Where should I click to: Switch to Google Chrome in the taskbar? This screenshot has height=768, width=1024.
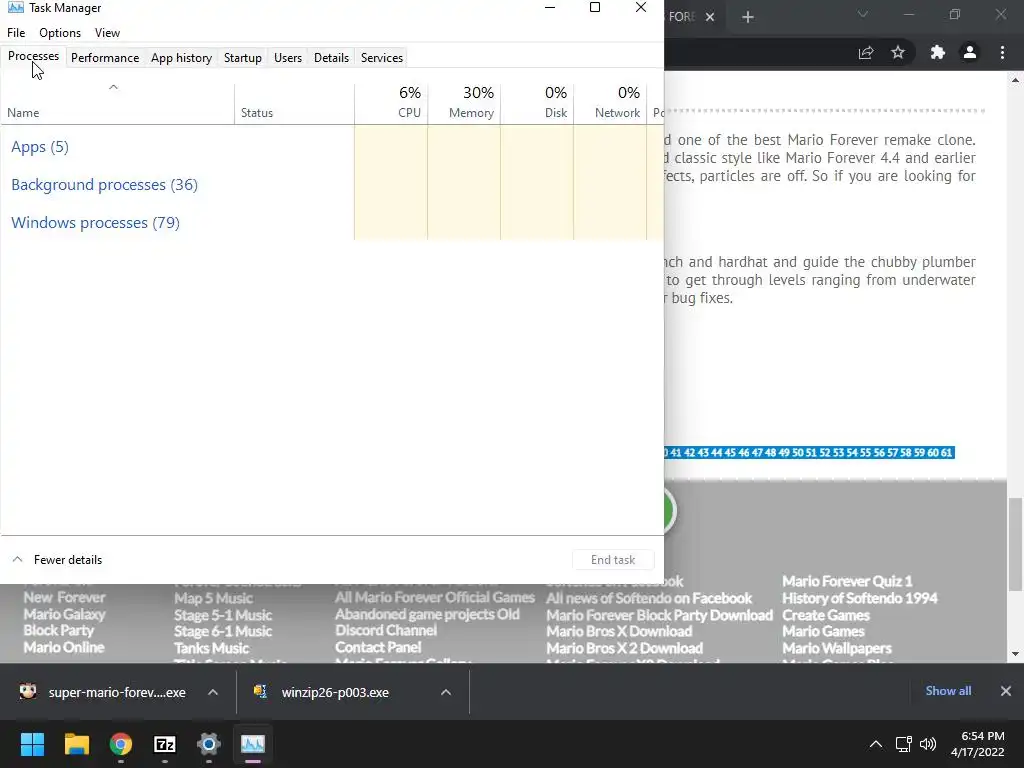[x=121, y=744]
